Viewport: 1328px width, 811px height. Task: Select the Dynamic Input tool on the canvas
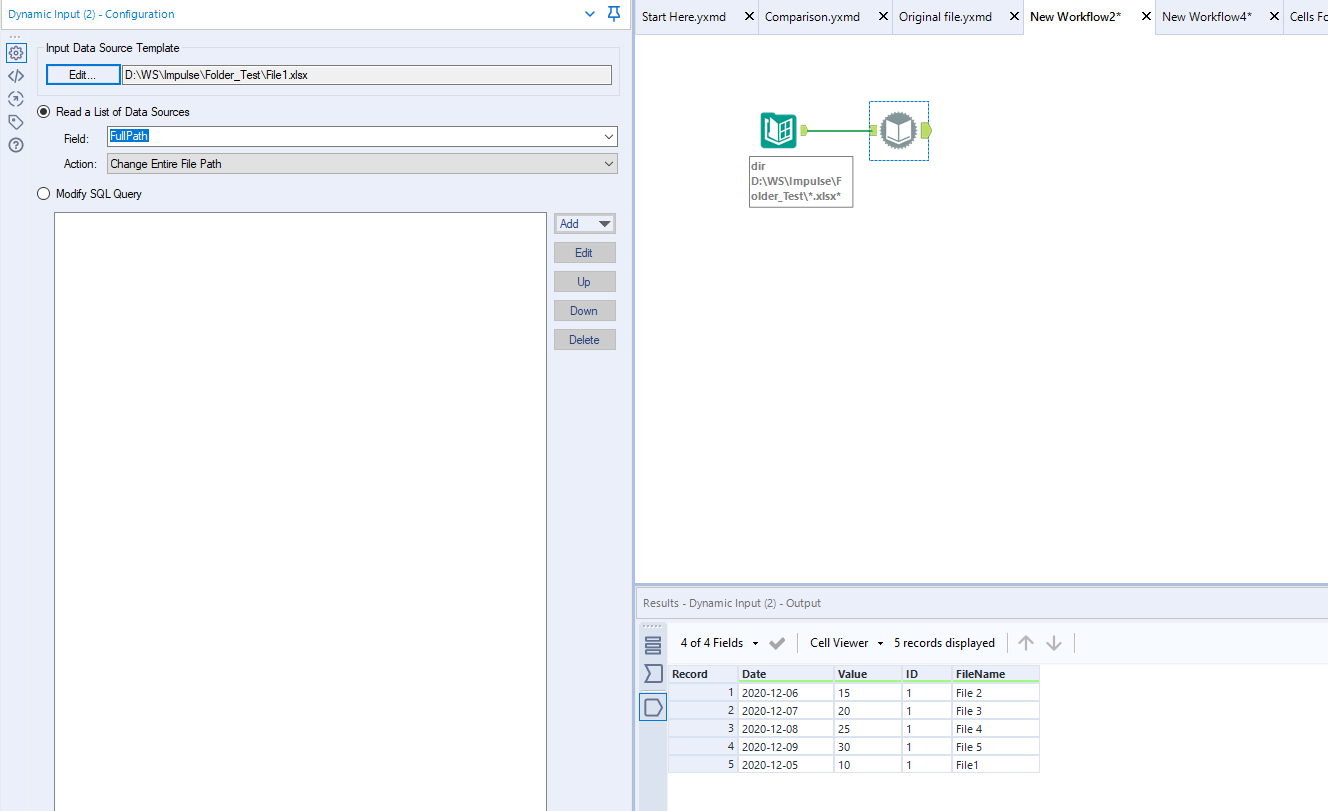898,130
